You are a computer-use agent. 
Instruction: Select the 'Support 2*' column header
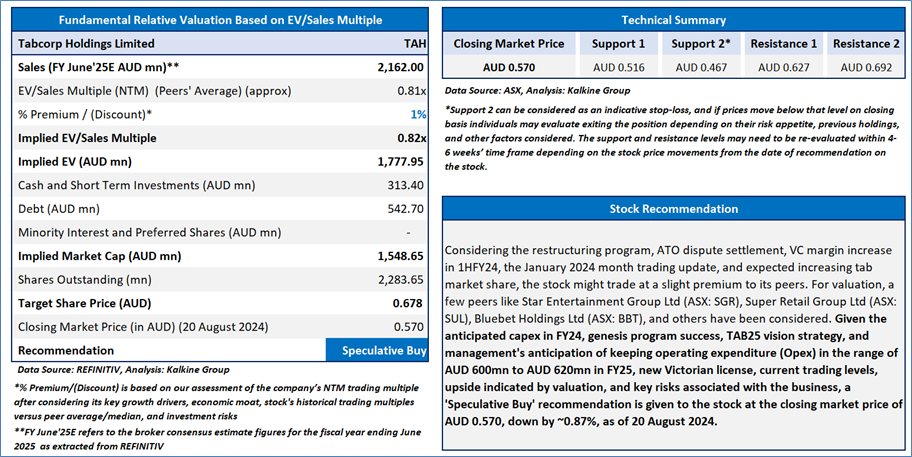pos(701,44)
